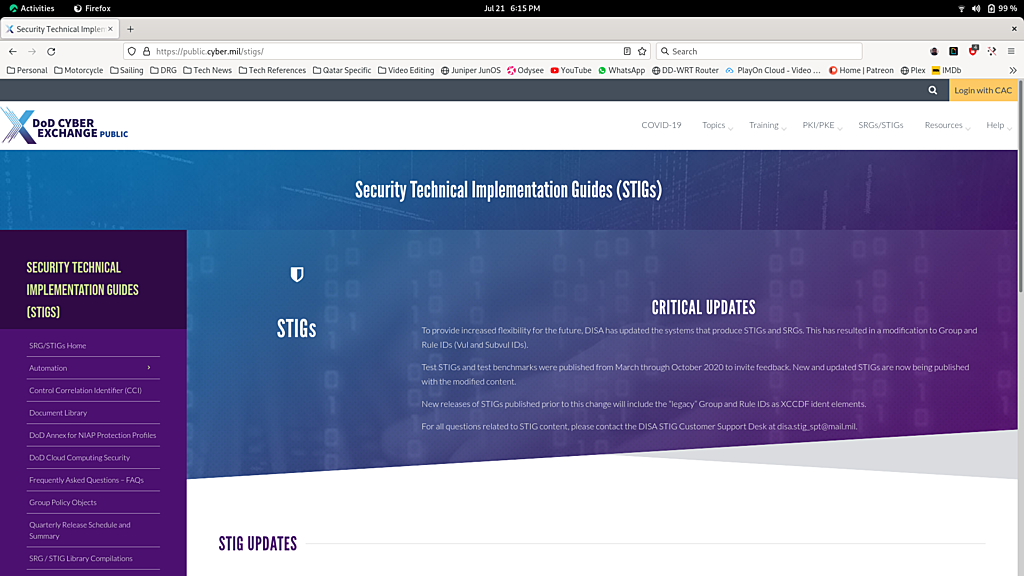Click the DoD Cyber Exchange logo
This screenshot has height=576, width=1024.
[64, 126]
